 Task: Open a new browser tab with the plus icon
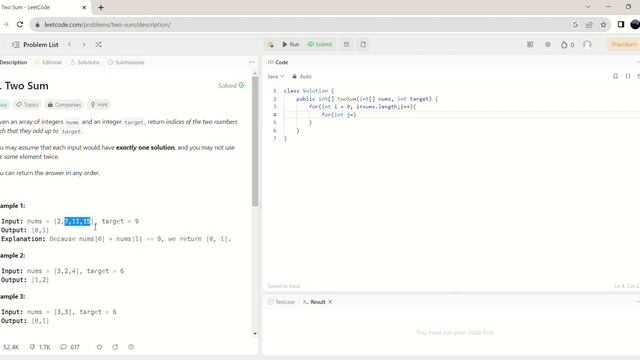pyautogui.click(x=101, y=7)
